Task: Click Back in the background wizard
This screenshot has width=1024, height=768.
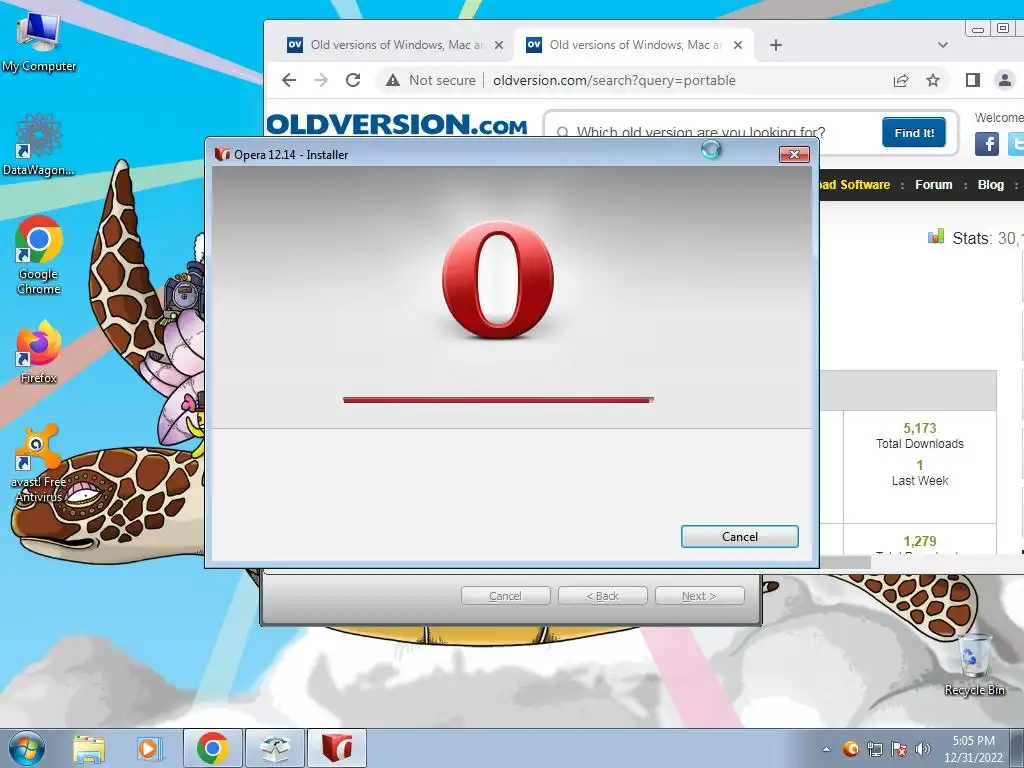Action: [x=602, y=596]
